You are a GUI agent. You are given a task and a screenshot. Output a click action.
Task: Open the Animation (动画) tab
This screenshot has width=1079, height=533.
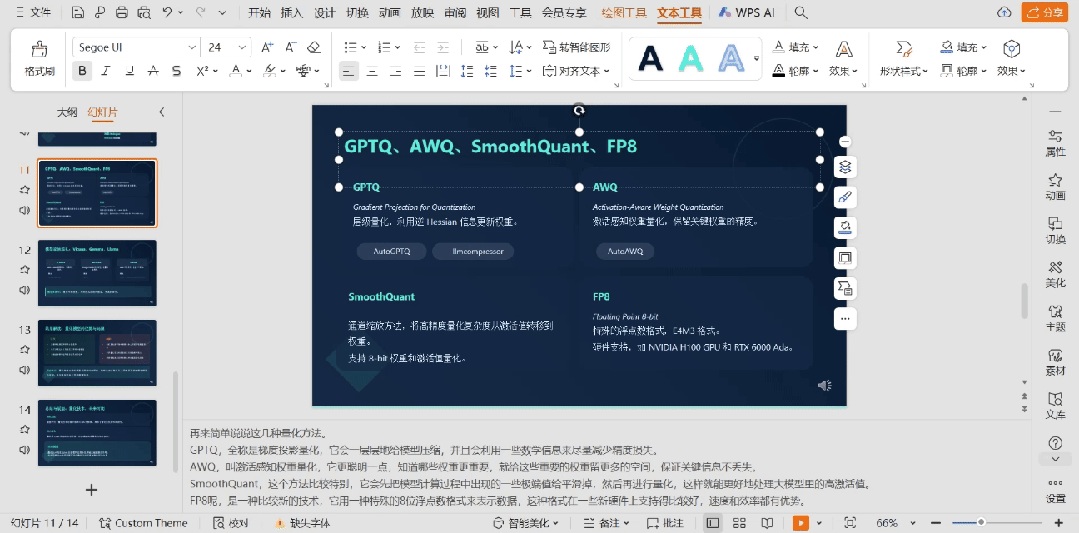coord(389,12)
